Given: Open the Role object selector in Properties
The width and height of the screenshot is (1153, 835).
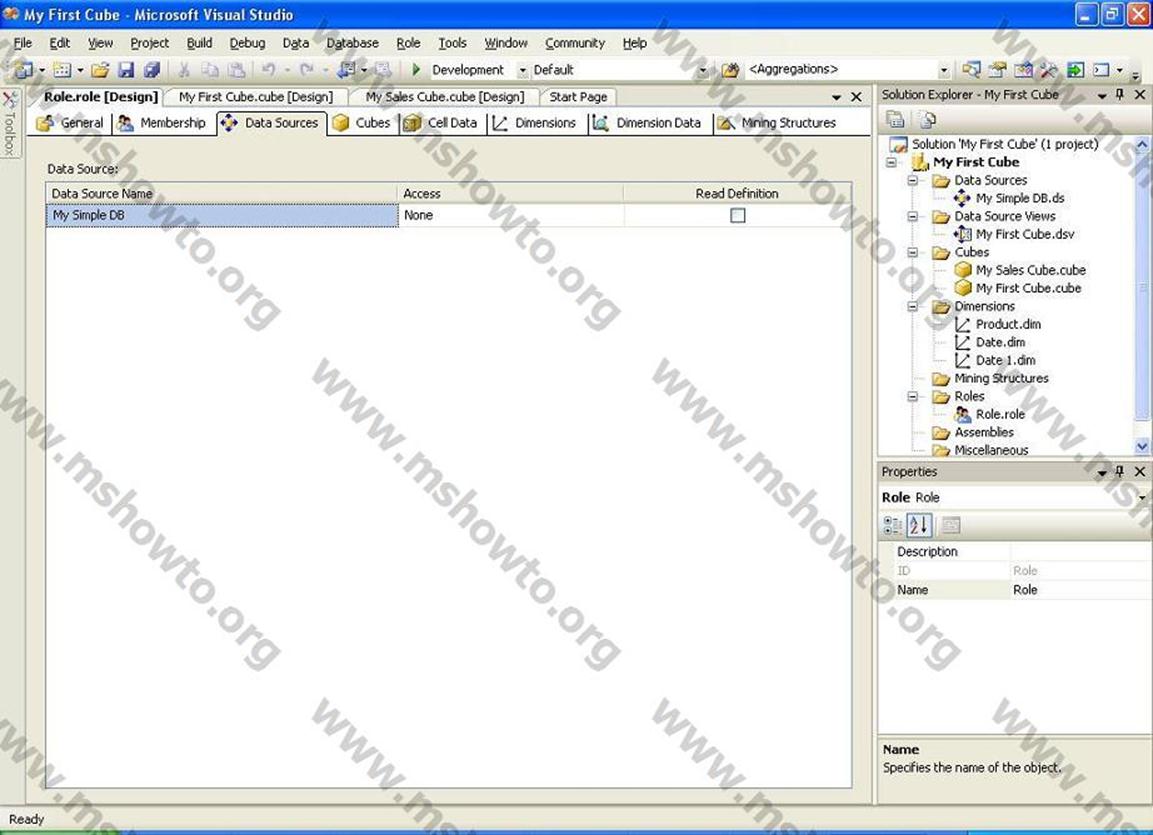Looking at the screenshot, I should [1142, 498].
